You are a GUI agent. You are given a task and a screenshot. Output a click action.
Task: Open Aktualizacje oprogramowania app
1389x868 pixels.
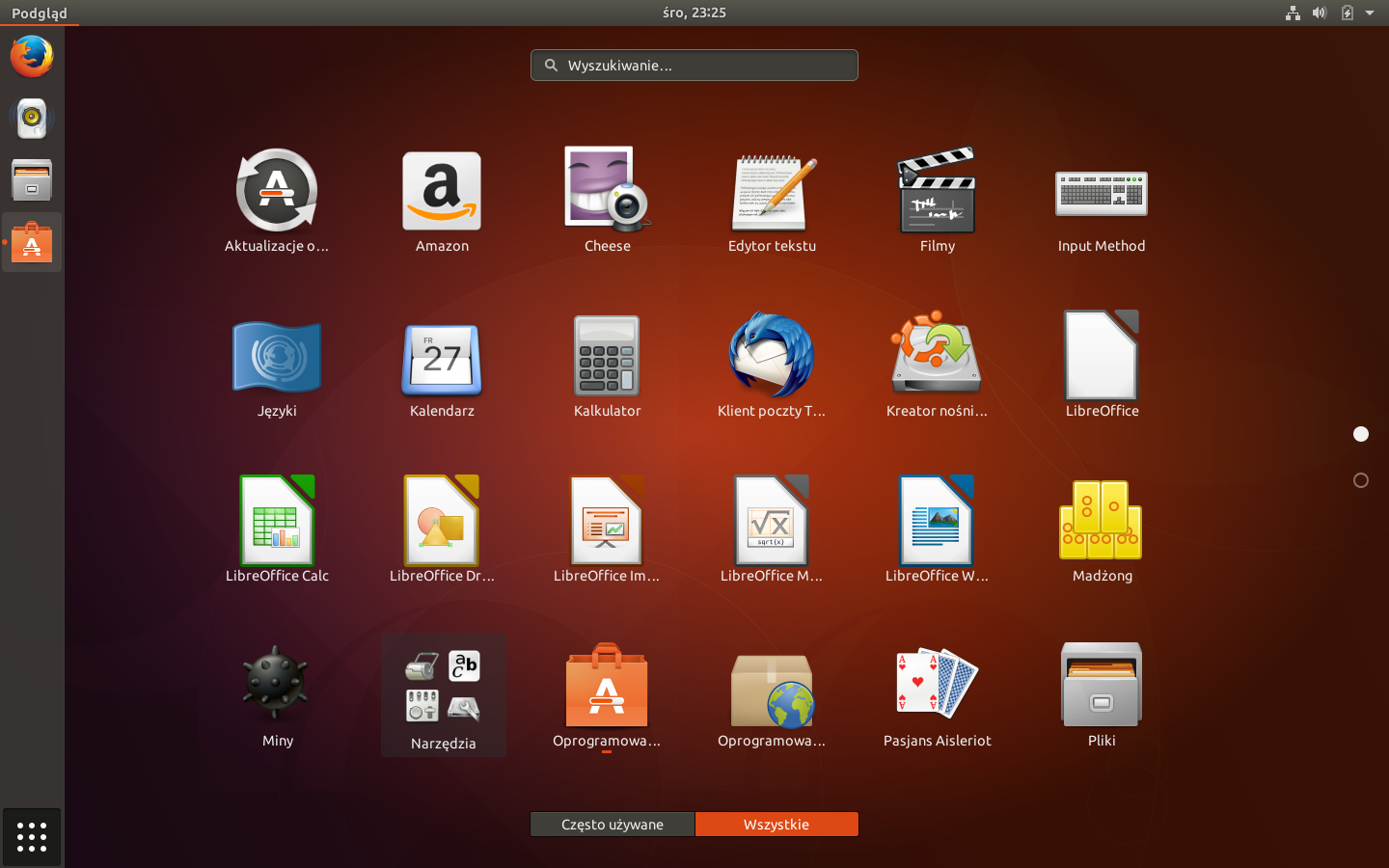click(x=277, y=201)
